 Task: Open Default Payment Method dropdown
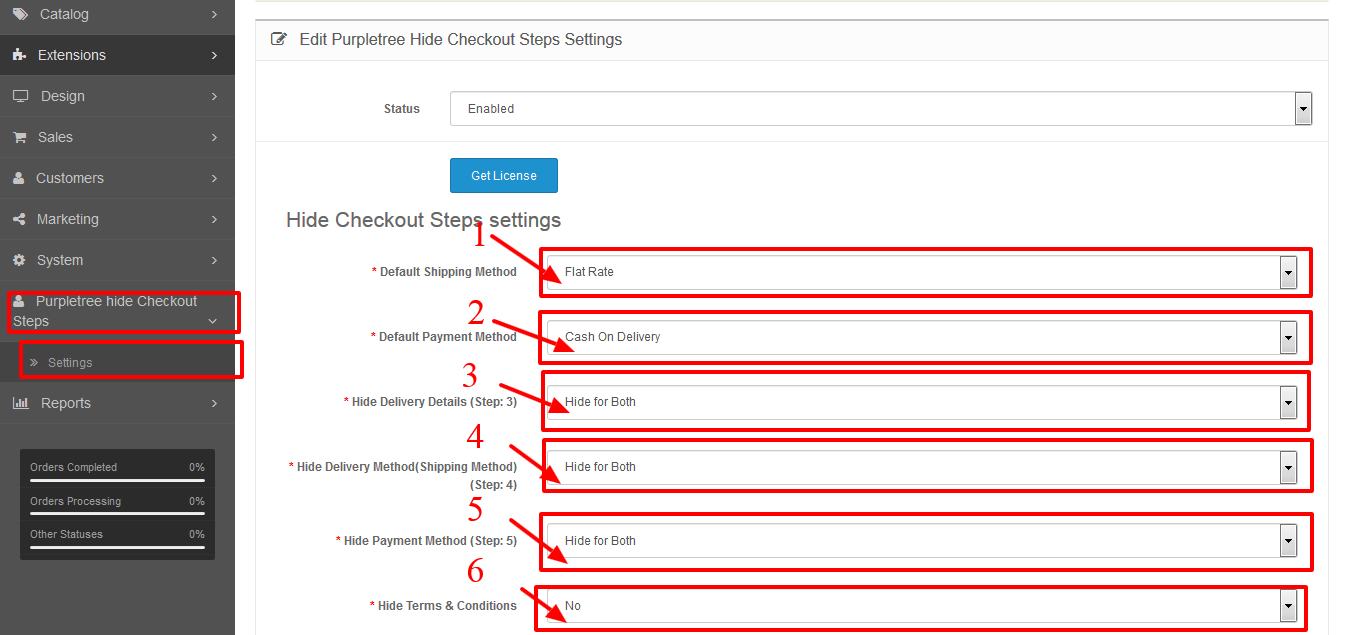pos(922,337)
